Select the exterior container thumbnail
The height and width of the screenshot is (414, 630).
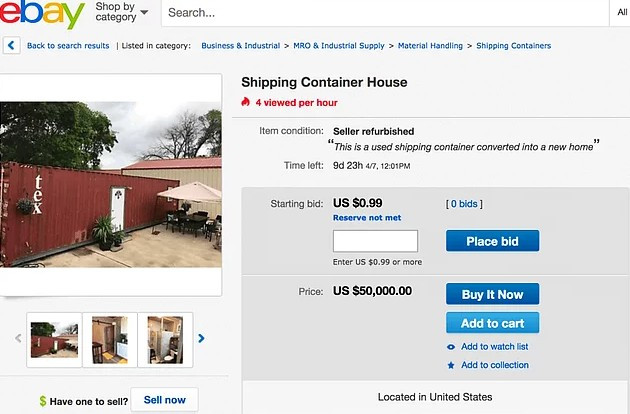[x=55, y=339]
